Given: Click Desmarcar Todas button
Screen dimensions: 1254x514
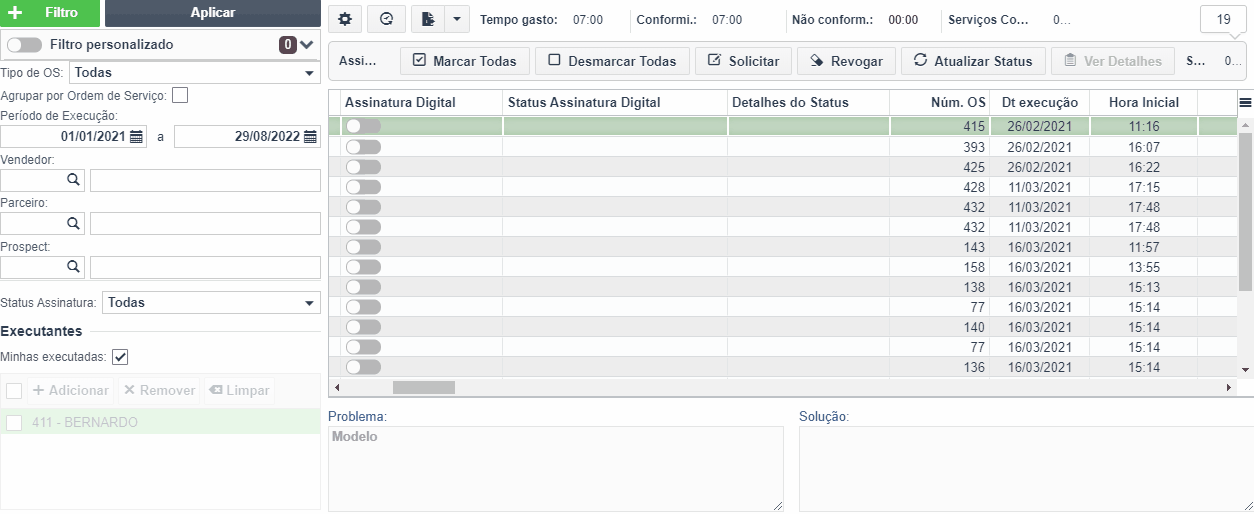Looking at the screenshot, I should coord(612,61).
